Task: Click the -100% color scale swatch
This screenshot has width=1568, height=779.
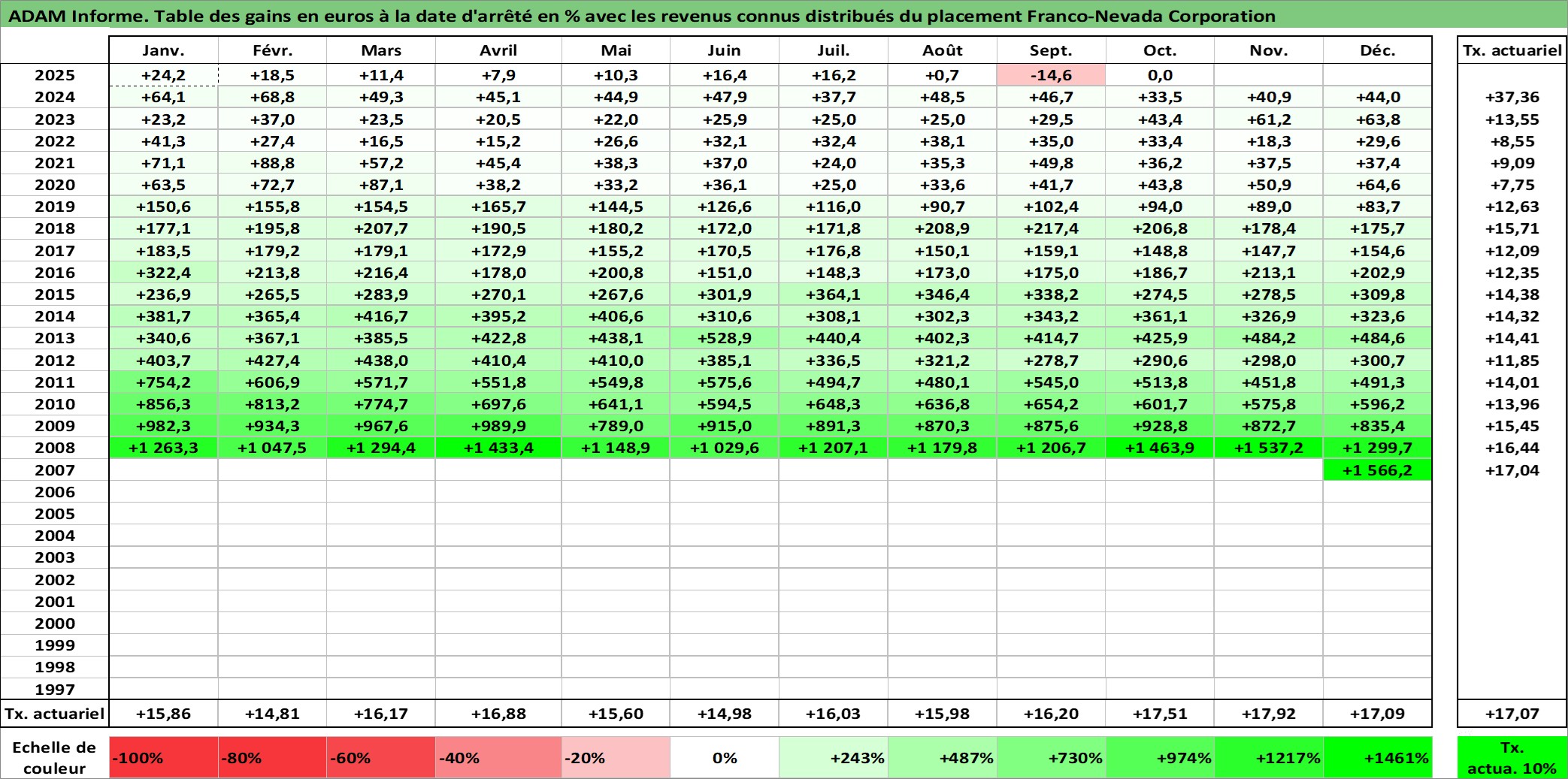Action: [163, 757]
